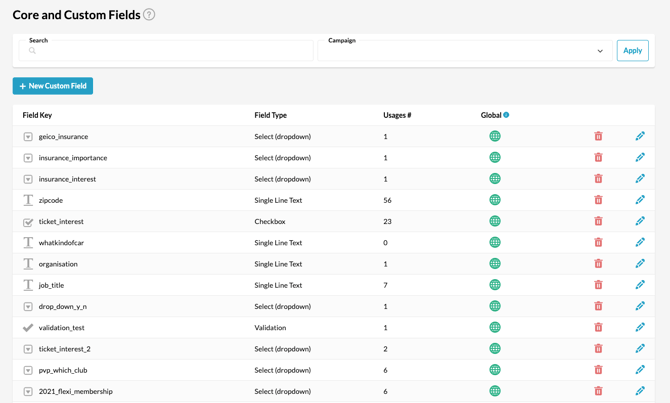Toggle global globe for insurance_importance
Image resolution: width=670 pixels, height=403 pixels.
pyautogui.click(x=494, y=158)
